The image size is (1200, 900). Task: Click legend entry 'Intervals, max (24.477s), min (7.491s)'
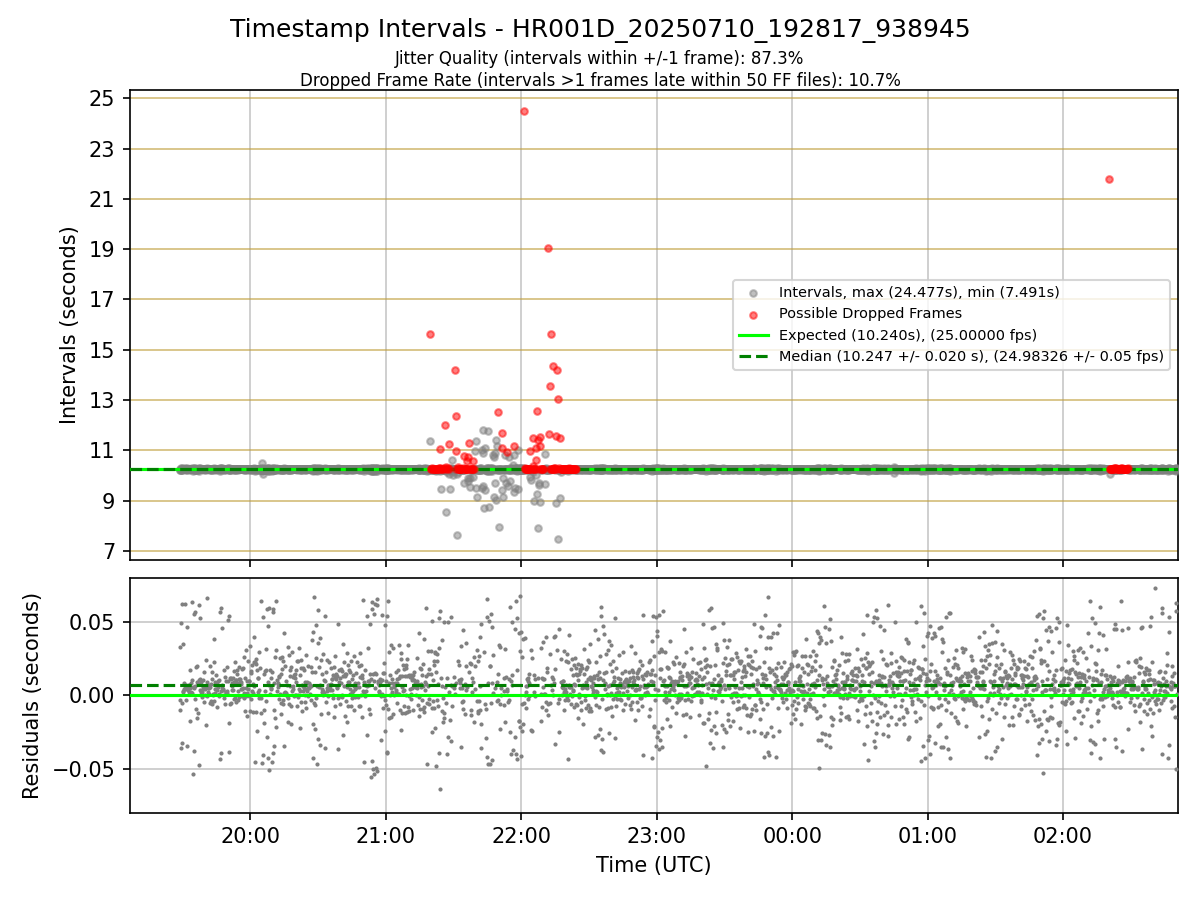click(x=919, y=292)
